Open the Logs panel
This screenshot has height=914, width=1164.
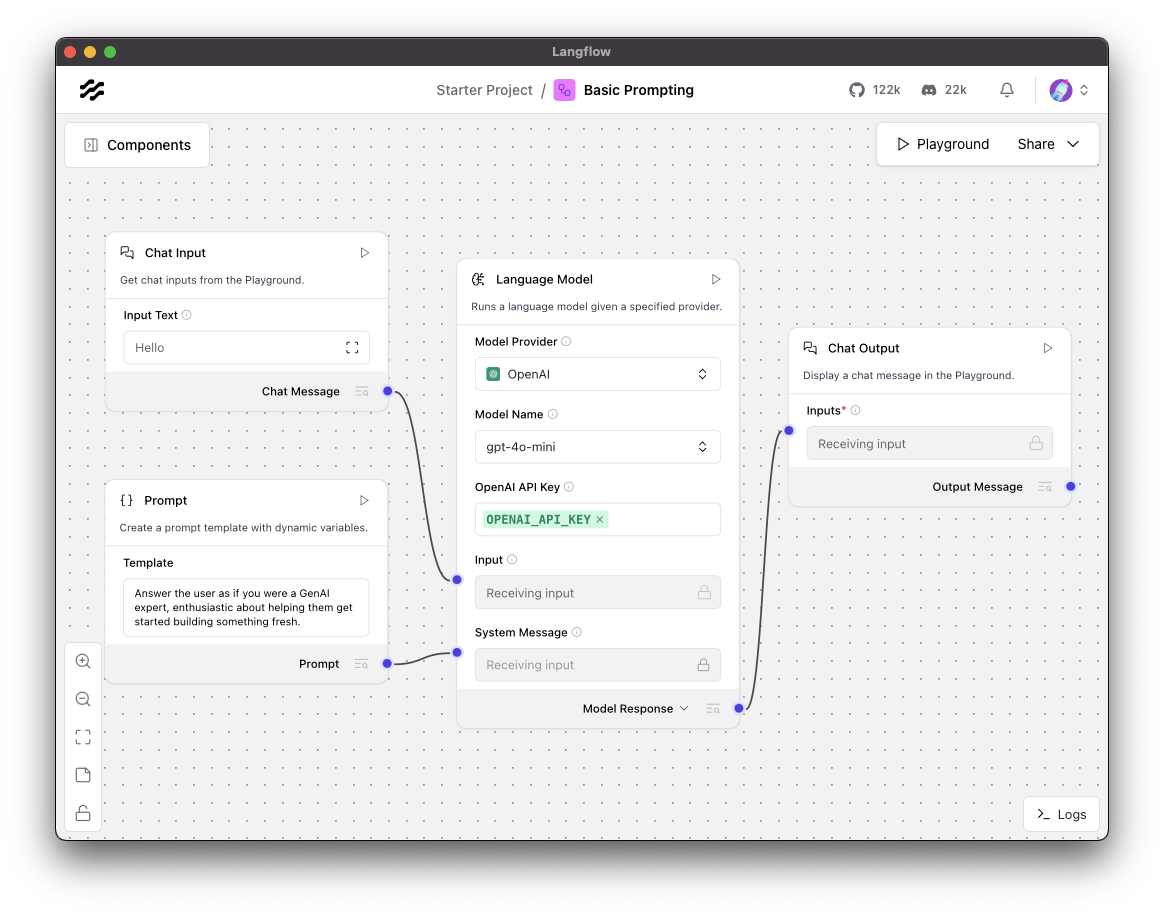pyautogui.click(x=1061, y=814)
